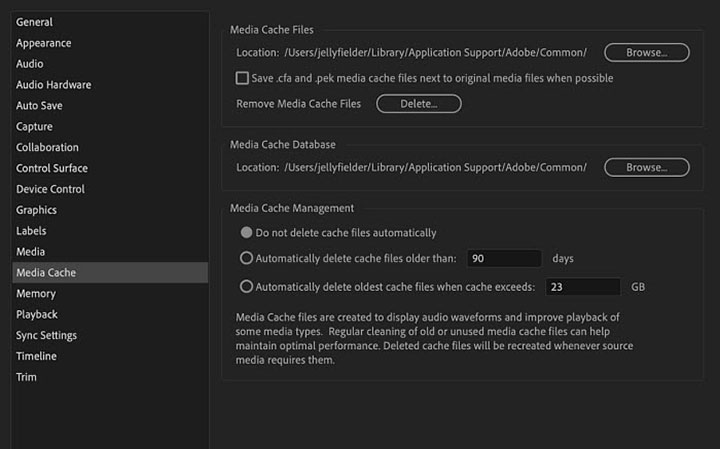Select Control Surface in sidebar

click(x=51, y=168)
